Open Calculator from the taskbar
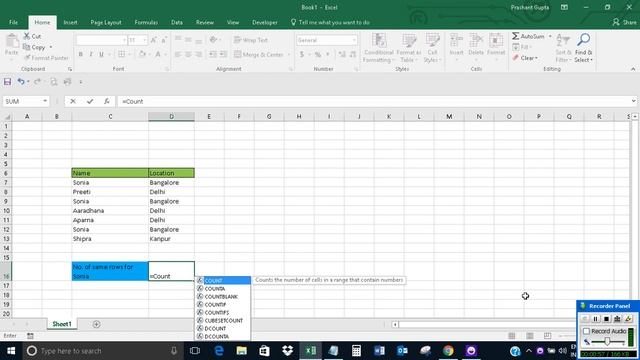Viewport: 640px width, 360px height. click(x=356, y=351)
